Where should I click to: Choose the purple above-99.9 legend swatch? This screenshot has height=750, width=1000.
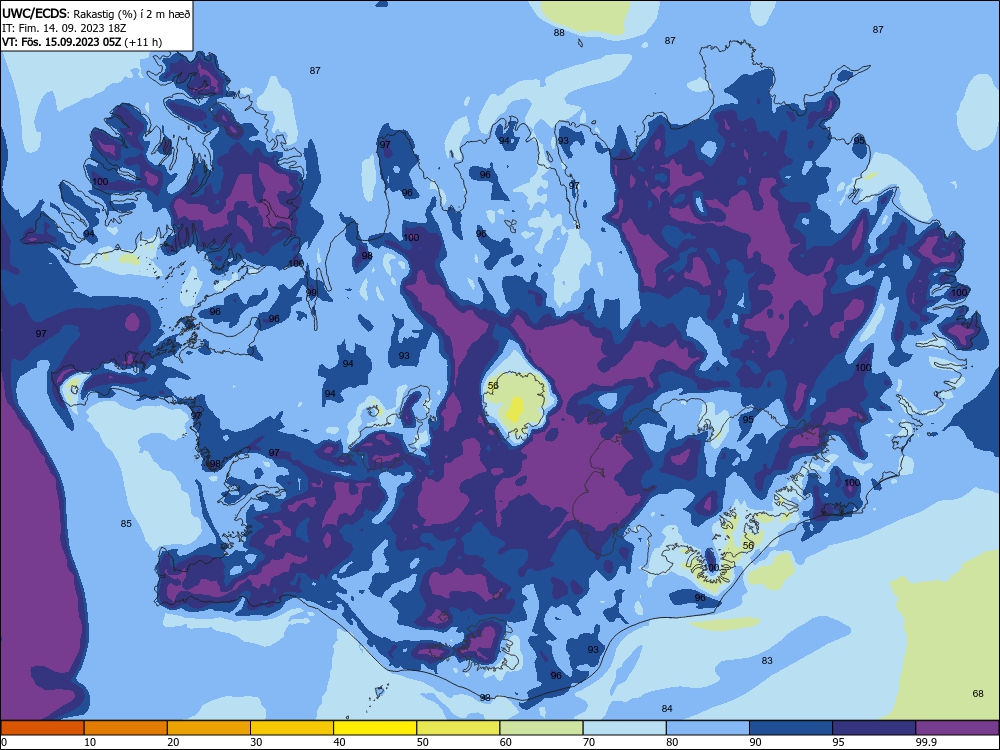coord(957,728)
